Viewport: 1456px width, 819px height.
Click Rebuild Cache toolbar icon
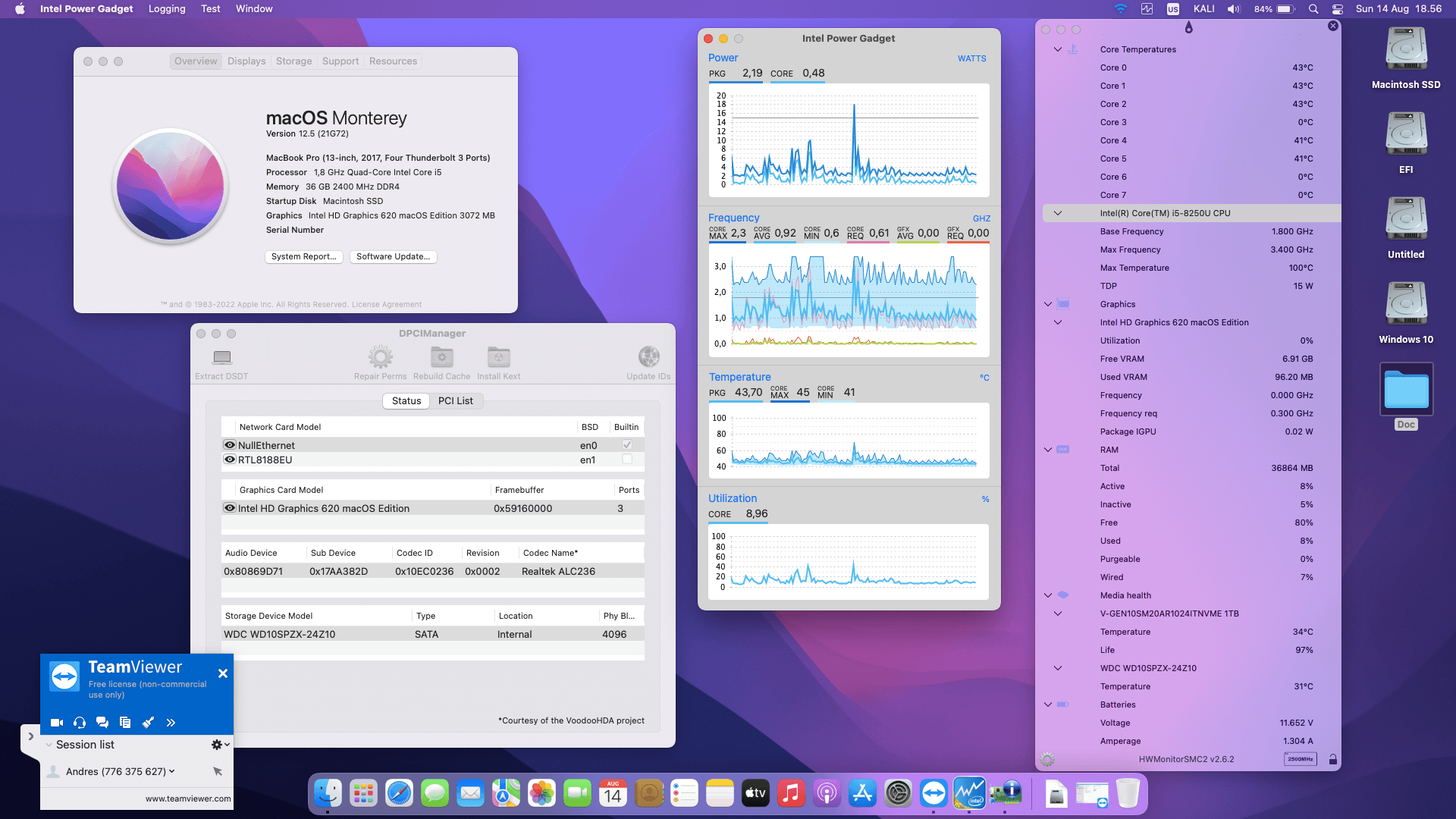pos(441,357)
